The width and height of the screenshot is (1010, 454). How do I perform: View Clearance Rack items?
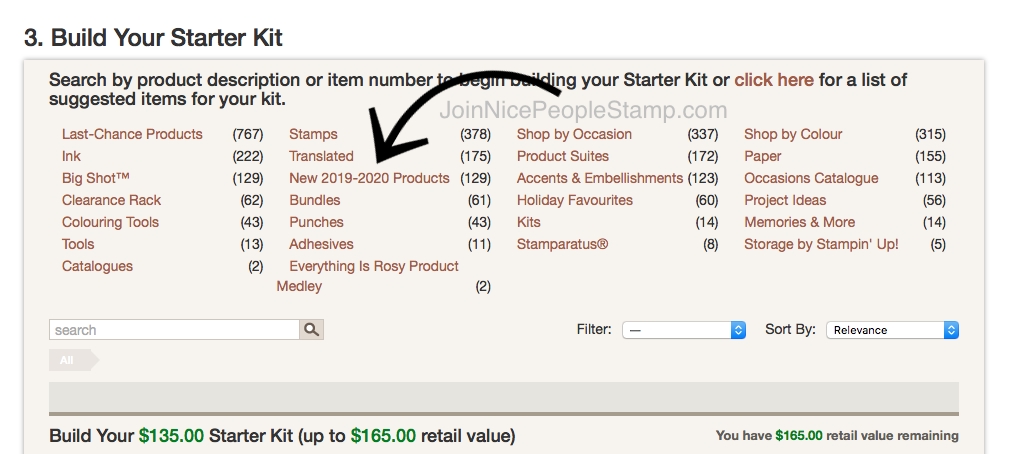[x=111, y=200]
